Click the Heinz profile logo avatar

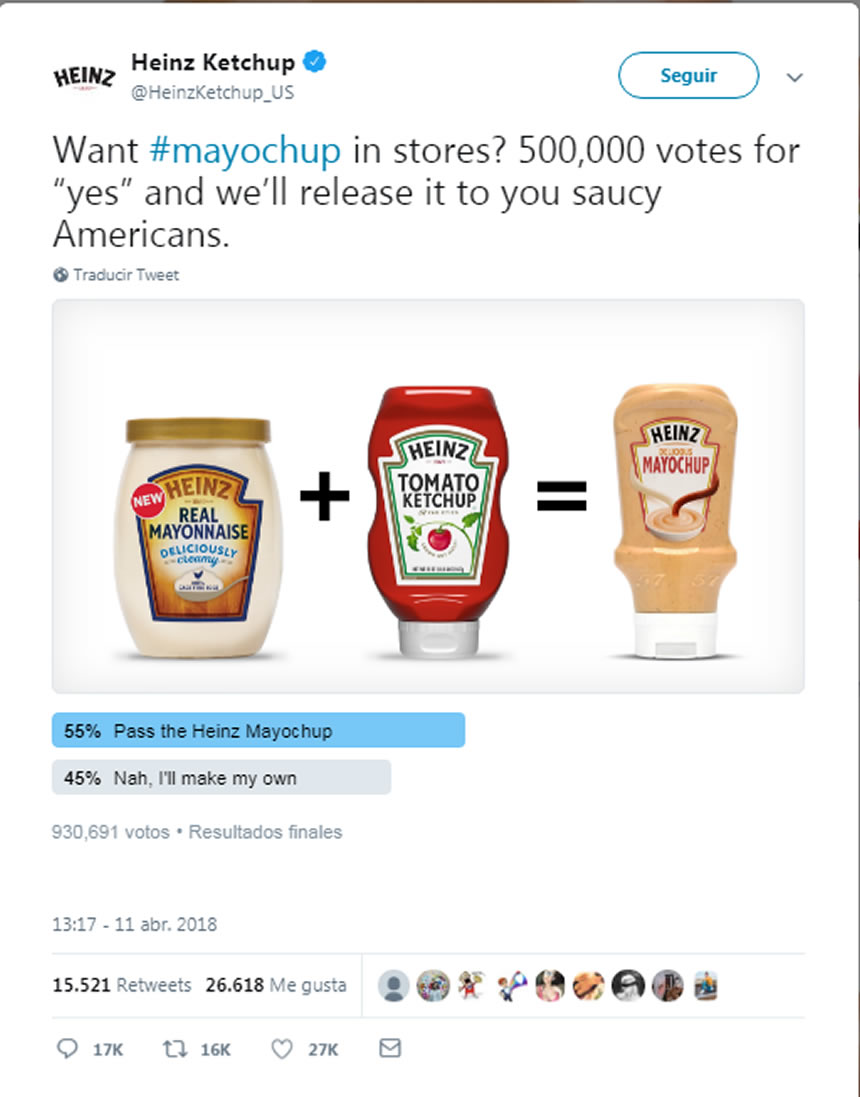point(84,77)
